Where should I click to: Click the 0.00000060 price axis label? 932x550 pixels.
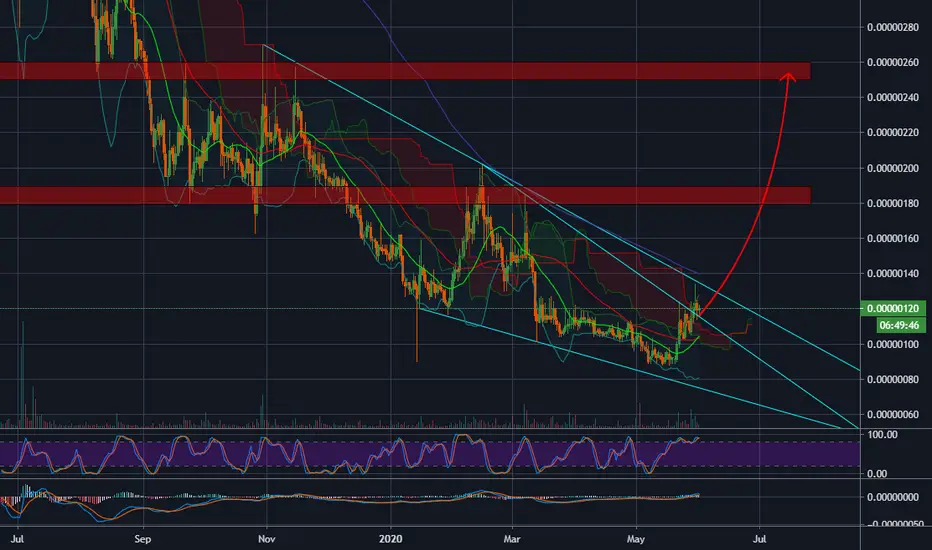tap(892, 414)
